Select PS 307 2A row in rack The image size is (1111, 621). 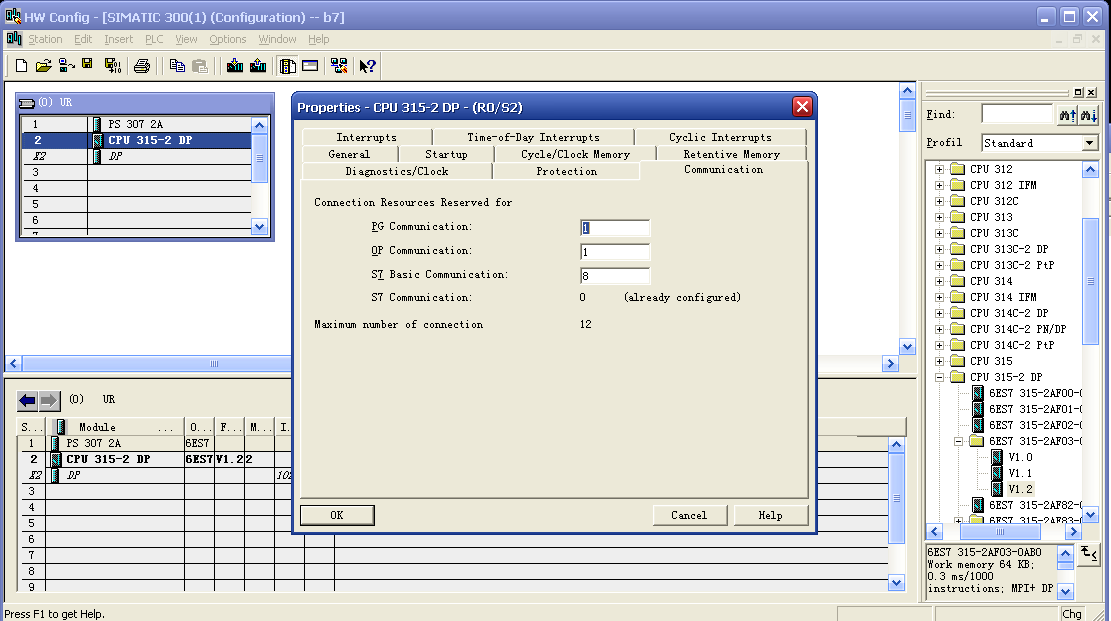pos(136,124)
